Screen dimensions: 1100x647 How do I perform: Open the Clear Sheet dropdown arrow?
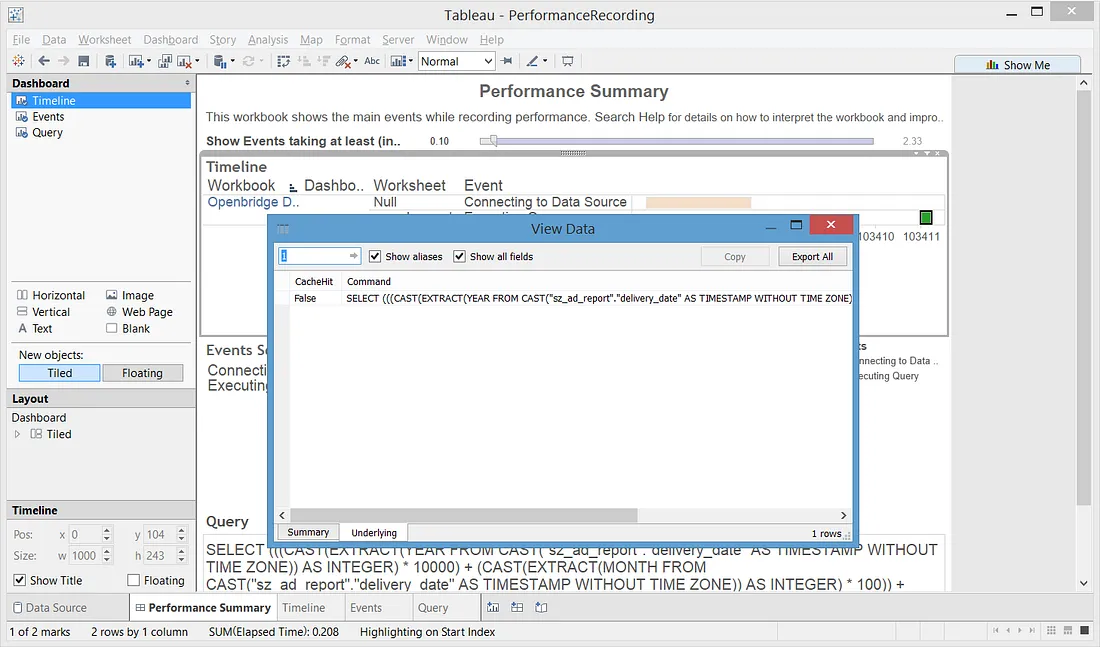197,61
